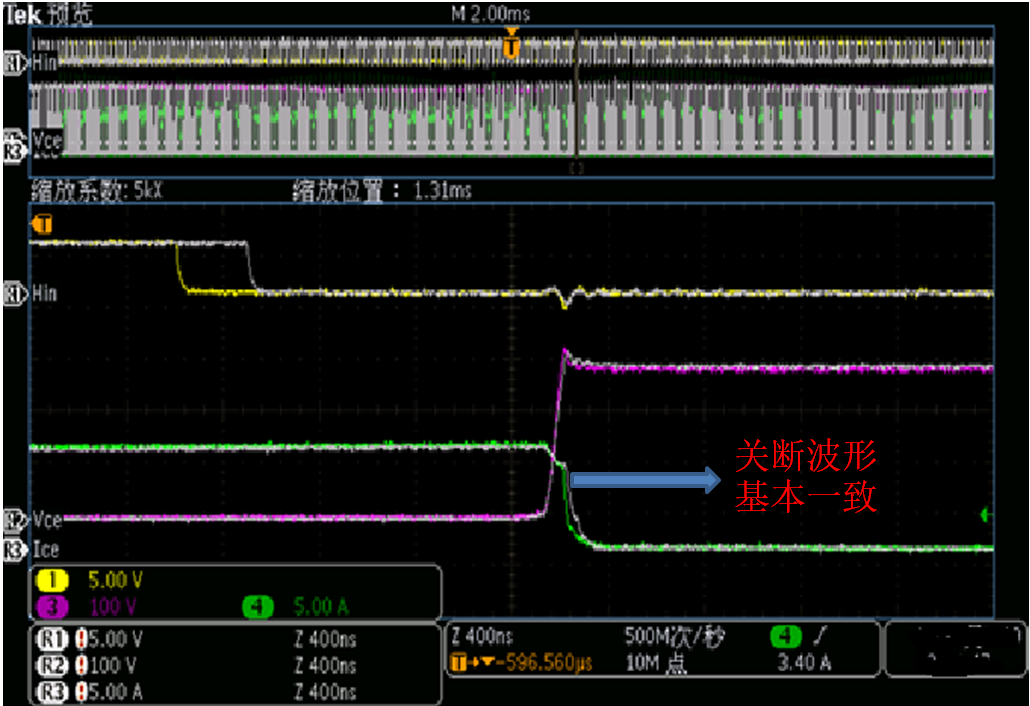Click the green trigger level arrow at right edge
This screenshot has height=706, width=1030.
(x=985, y=514)
